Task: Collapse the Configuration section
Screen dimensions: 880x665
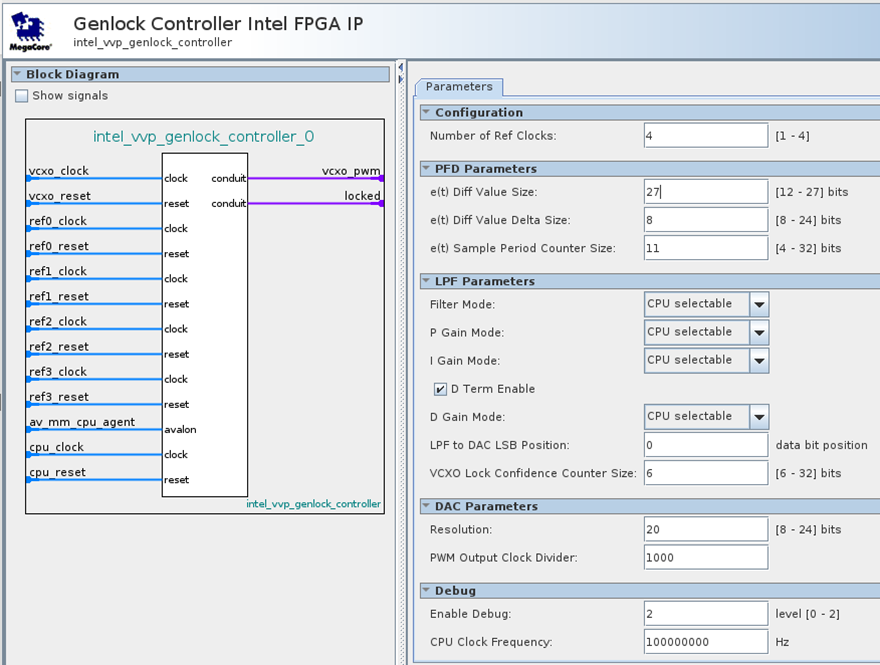Action: tap(427, 113)
